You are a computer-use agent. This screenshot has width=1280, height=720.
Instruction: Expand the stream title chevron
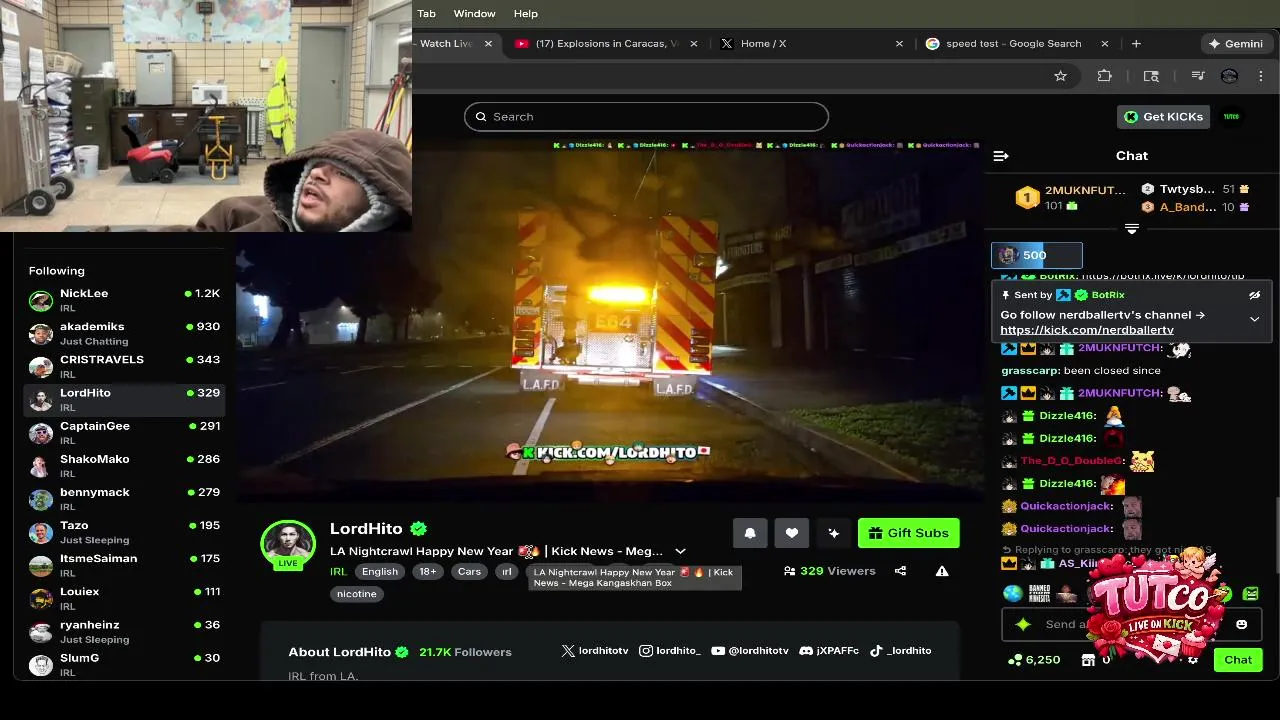coord(680,551)
